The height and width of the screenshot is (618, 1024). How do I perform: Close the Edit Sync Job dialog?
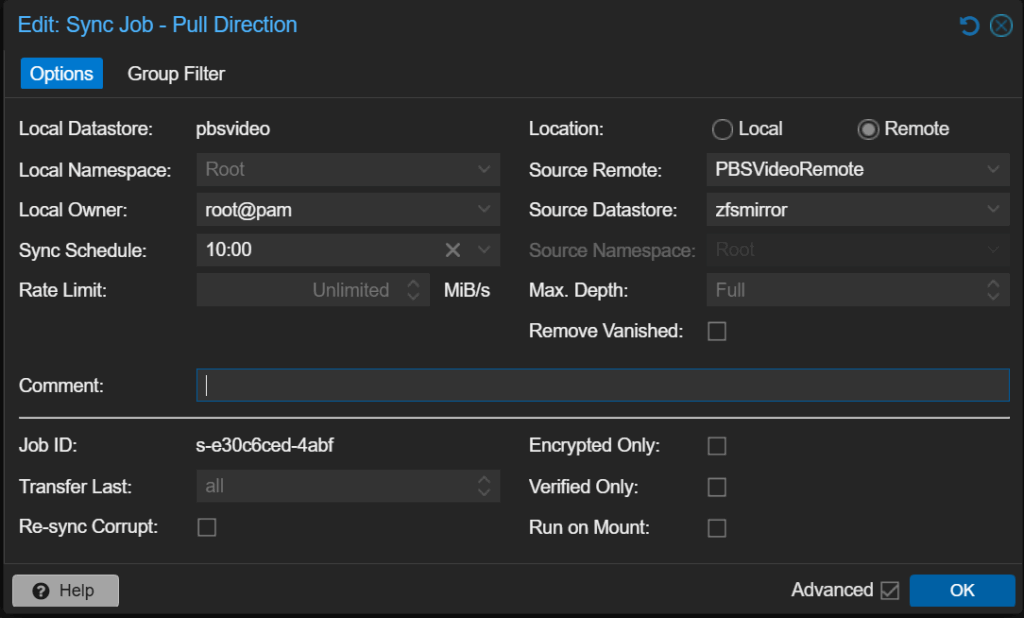[1001, 26]
